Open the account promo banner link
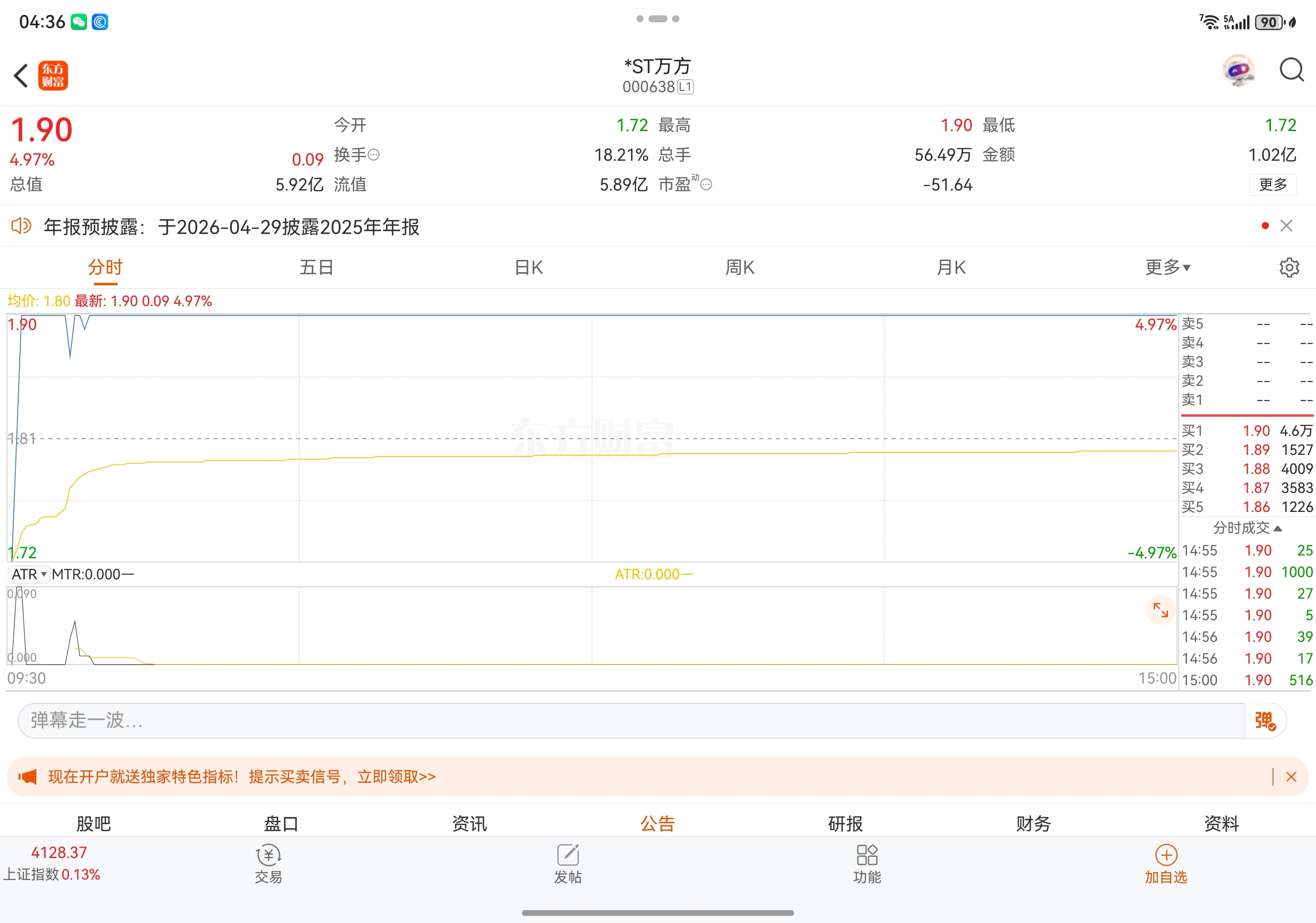1316x923 pixels. click(241, 777)
